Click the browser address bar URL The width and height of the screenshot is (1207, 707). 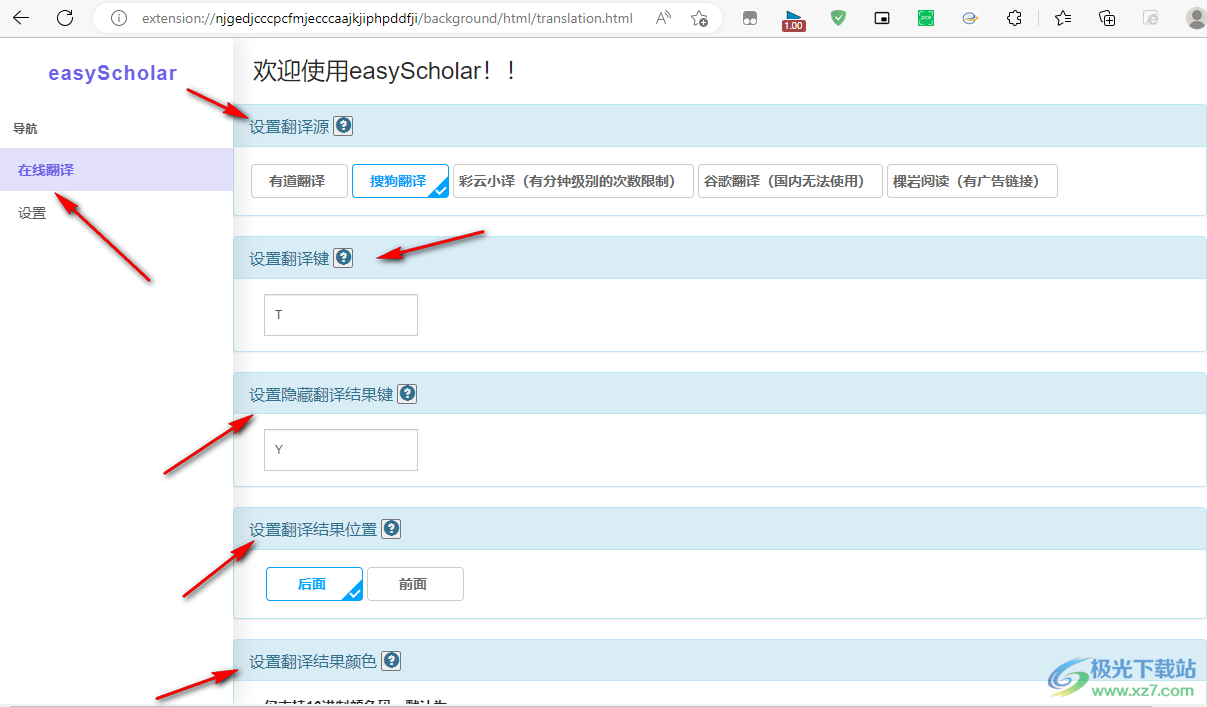tap(387, 18)
